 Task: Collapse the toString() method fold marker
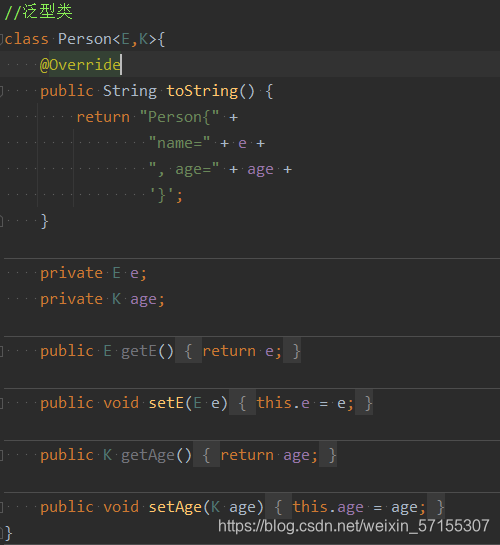coord(1,91)
